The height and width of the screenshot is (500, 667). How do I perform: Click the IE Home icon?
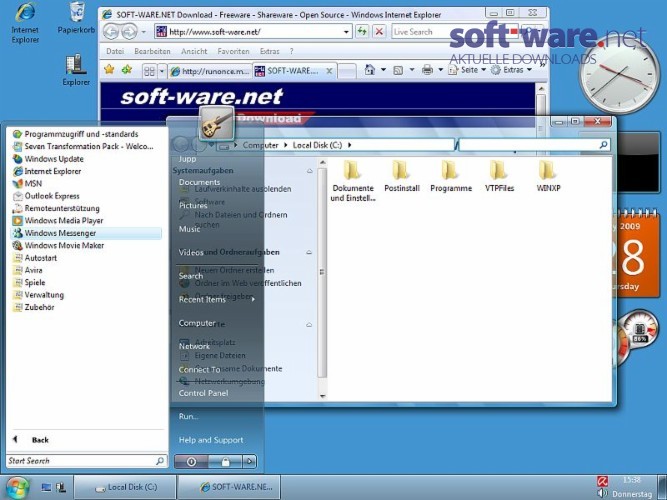(x=370, y=69)
